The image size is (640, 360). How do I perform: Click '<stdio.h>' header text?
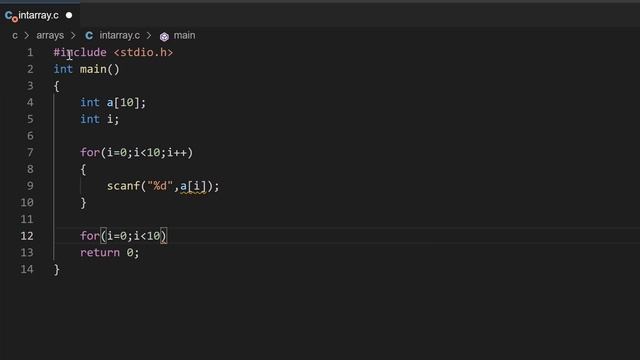[143, 53]
